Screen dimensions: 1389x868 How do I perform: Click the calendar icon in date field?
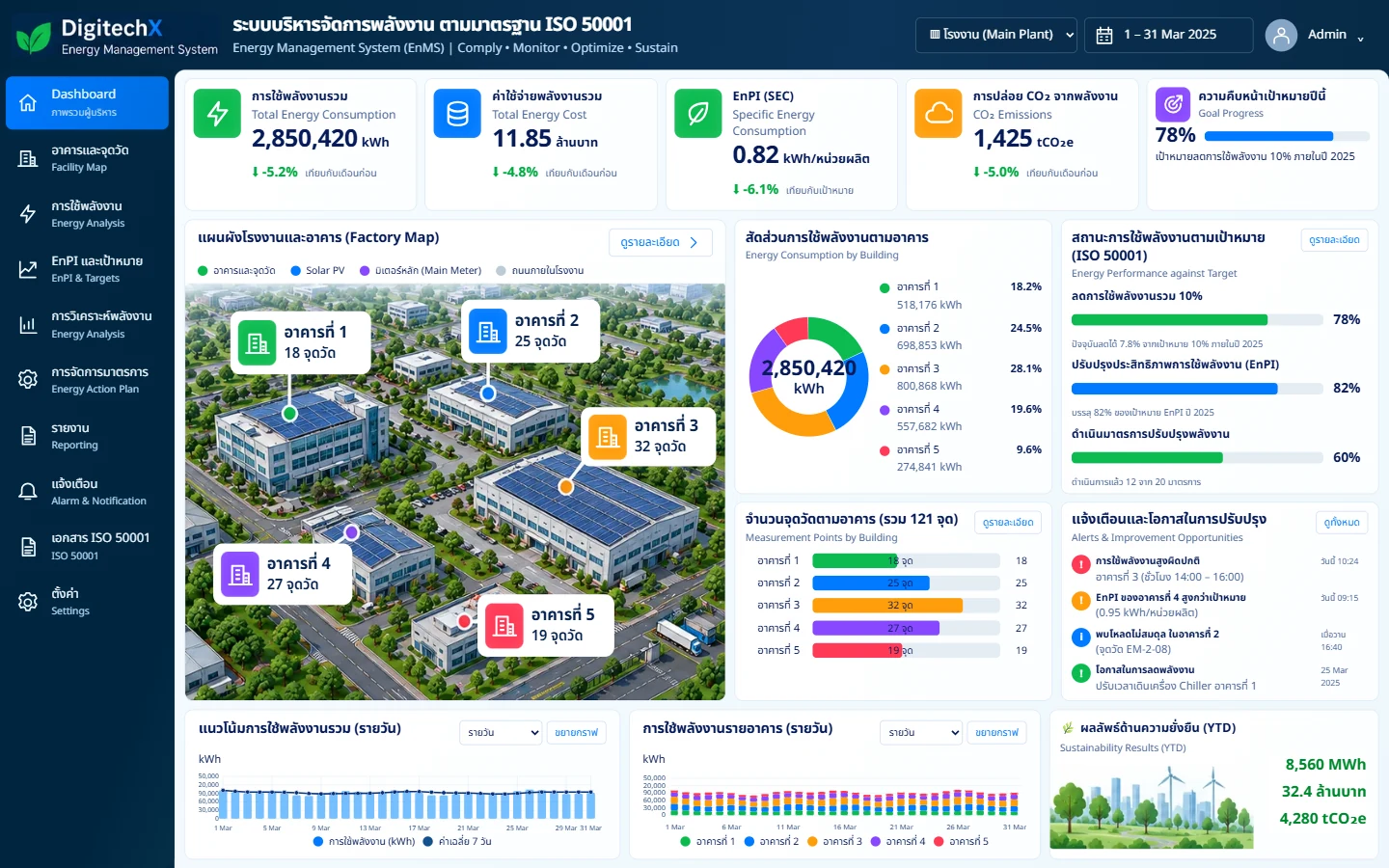(1104, 36)
